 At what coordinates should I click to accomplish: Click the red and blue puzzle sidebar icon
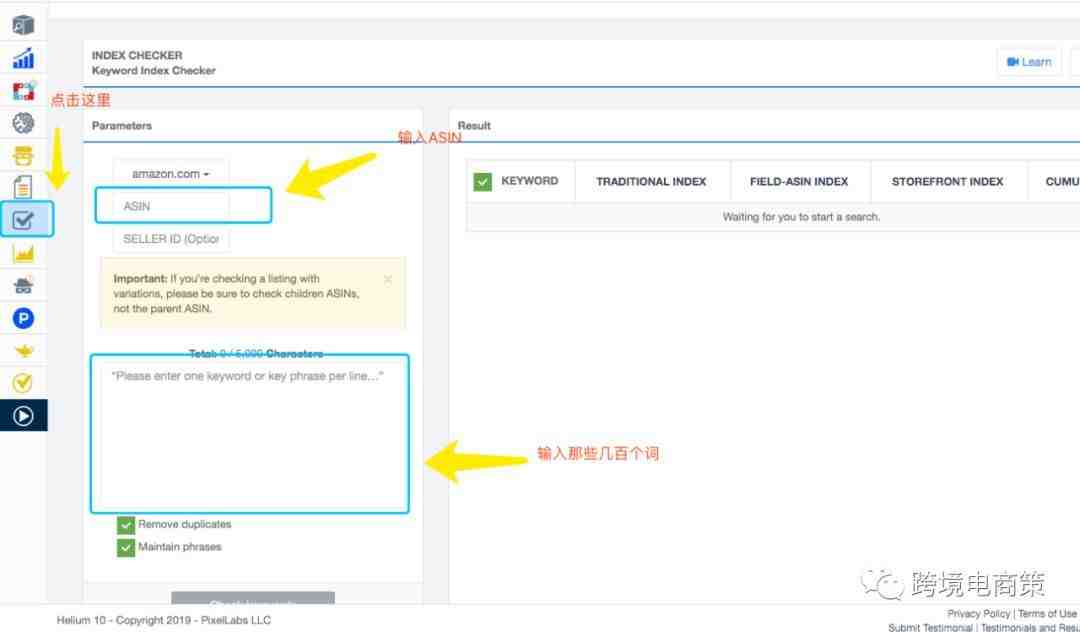tap(23, 91)
